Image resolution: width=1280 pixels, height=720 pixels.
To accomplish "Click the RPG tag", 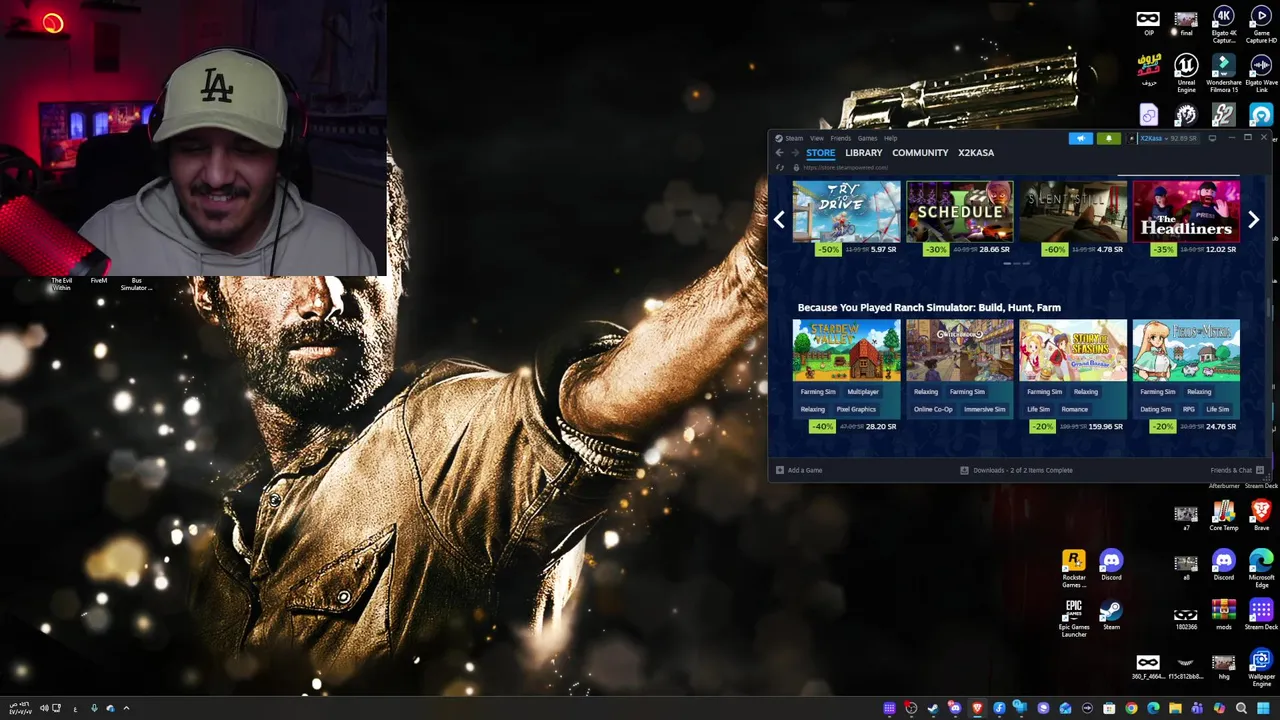I will coord(1189,409).
